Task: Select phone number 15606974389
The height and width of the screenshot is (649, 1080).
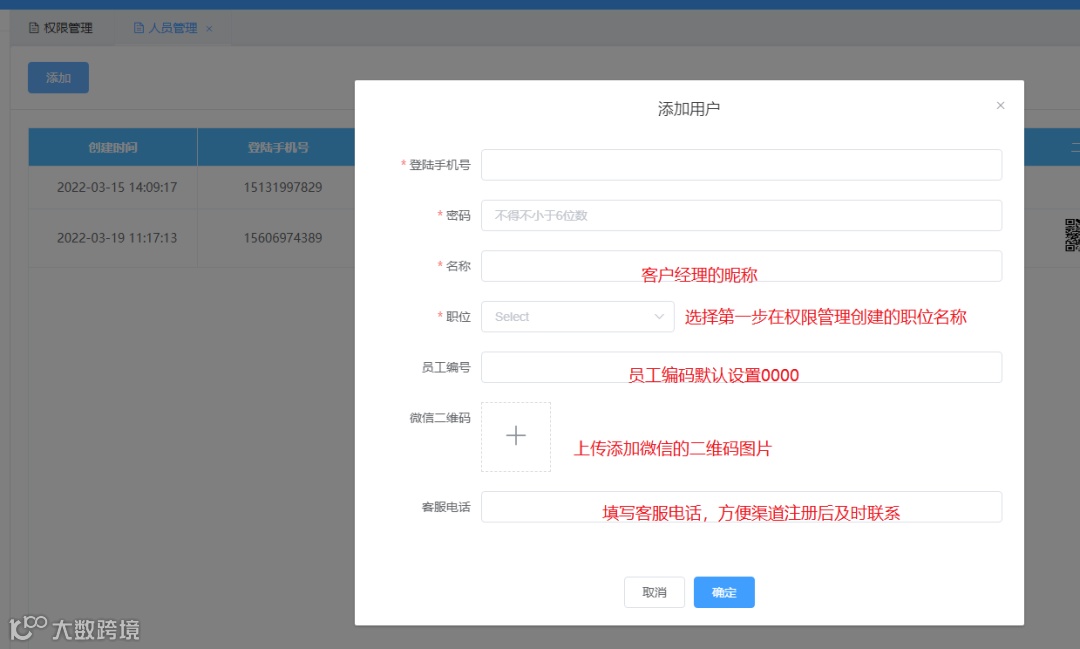Action: coord(282,238)
